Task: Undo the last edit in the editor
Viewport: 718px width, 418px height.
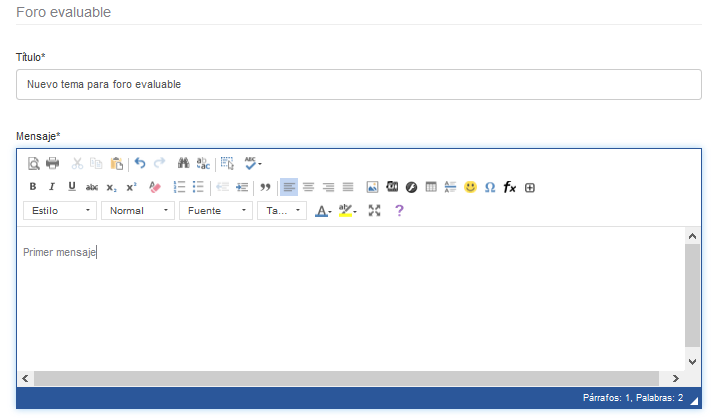Action: (140, 163)
